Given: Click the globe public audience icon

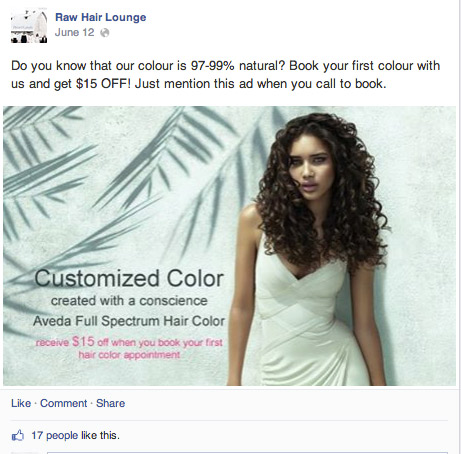Looking at the screenshot, I should coord(105,33).
